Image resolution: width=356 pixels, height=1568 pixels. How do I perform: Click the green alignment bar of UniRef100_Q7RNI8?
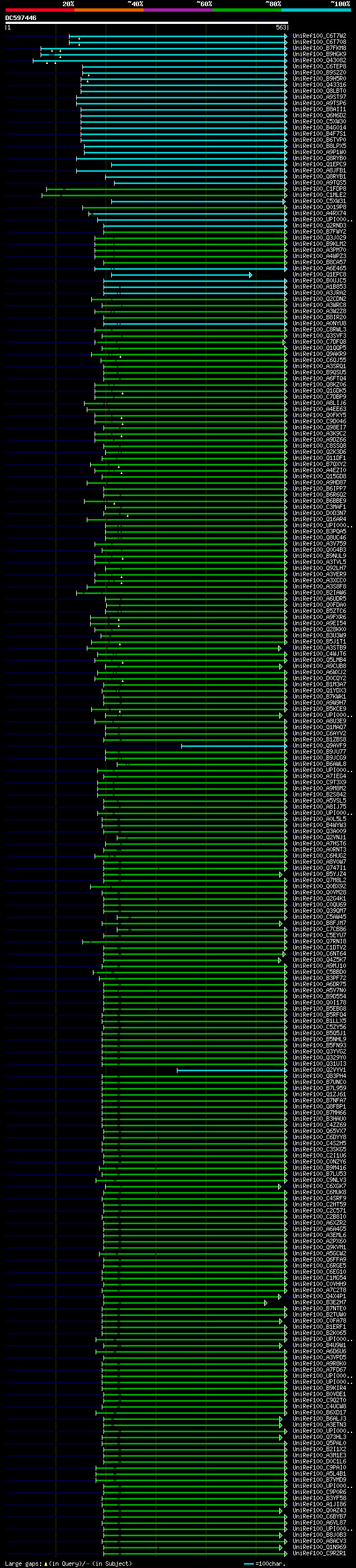point(185,941)
